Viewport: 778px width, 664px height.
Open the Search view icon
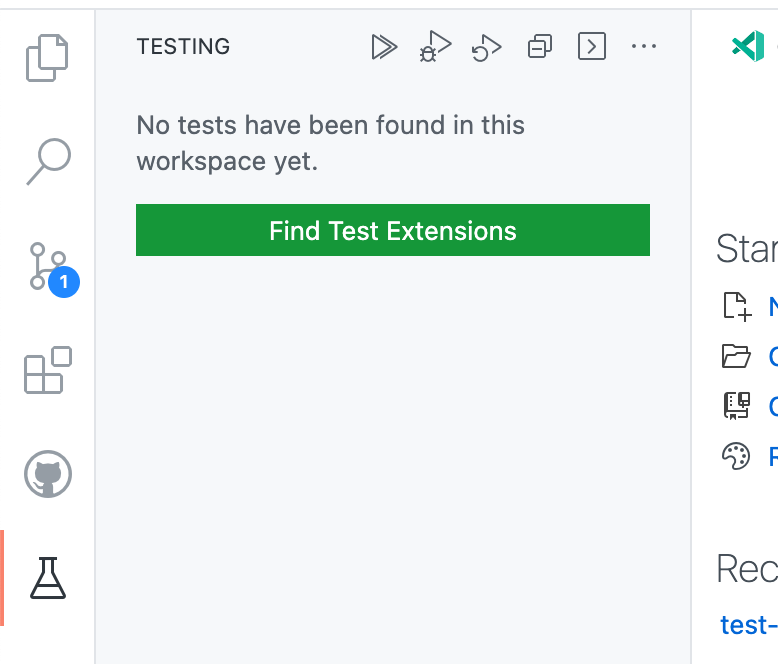(47, 161)
